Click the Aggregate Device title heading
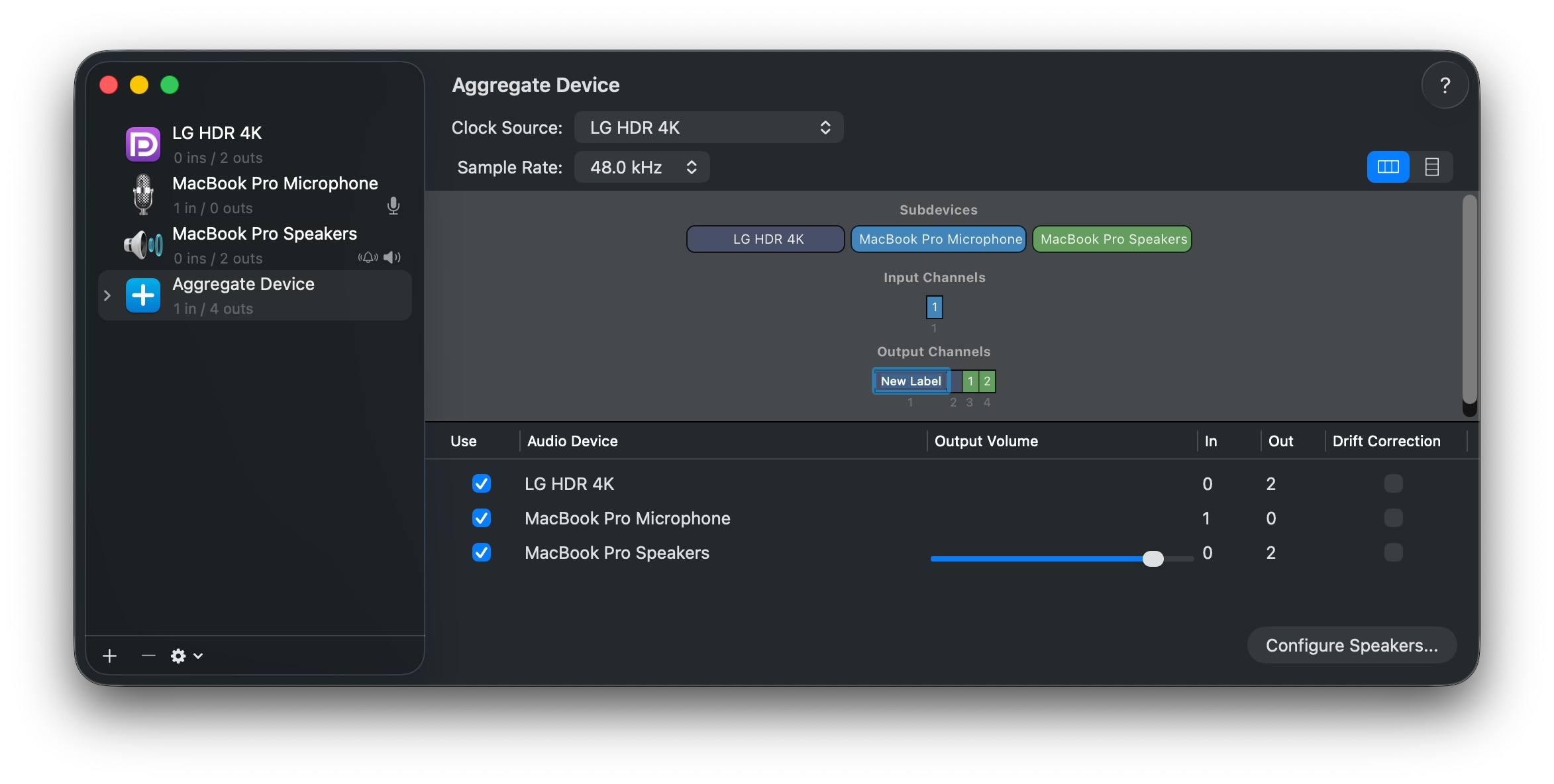The height and width of the screenshot is (784, 1554). click(x=536, y=85)
